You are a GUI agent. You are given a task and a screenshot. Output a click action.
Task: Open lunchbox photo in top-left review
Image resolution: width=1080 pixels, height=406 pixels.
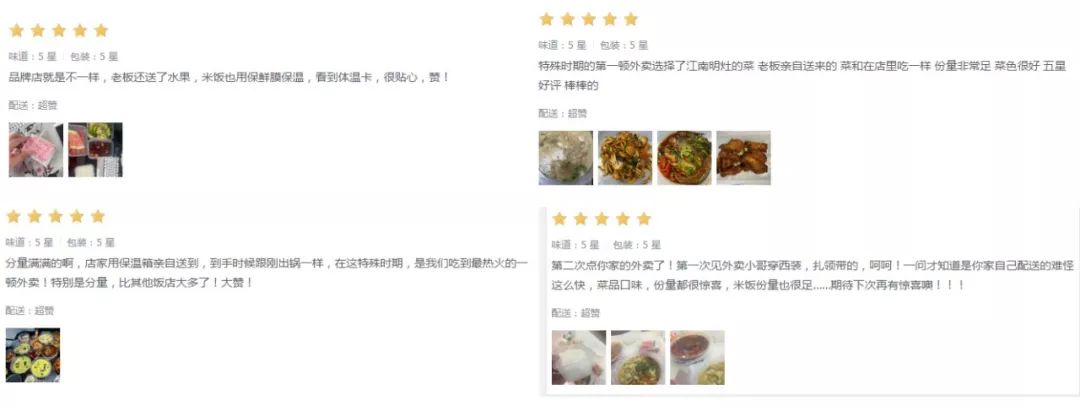[95, 150]
